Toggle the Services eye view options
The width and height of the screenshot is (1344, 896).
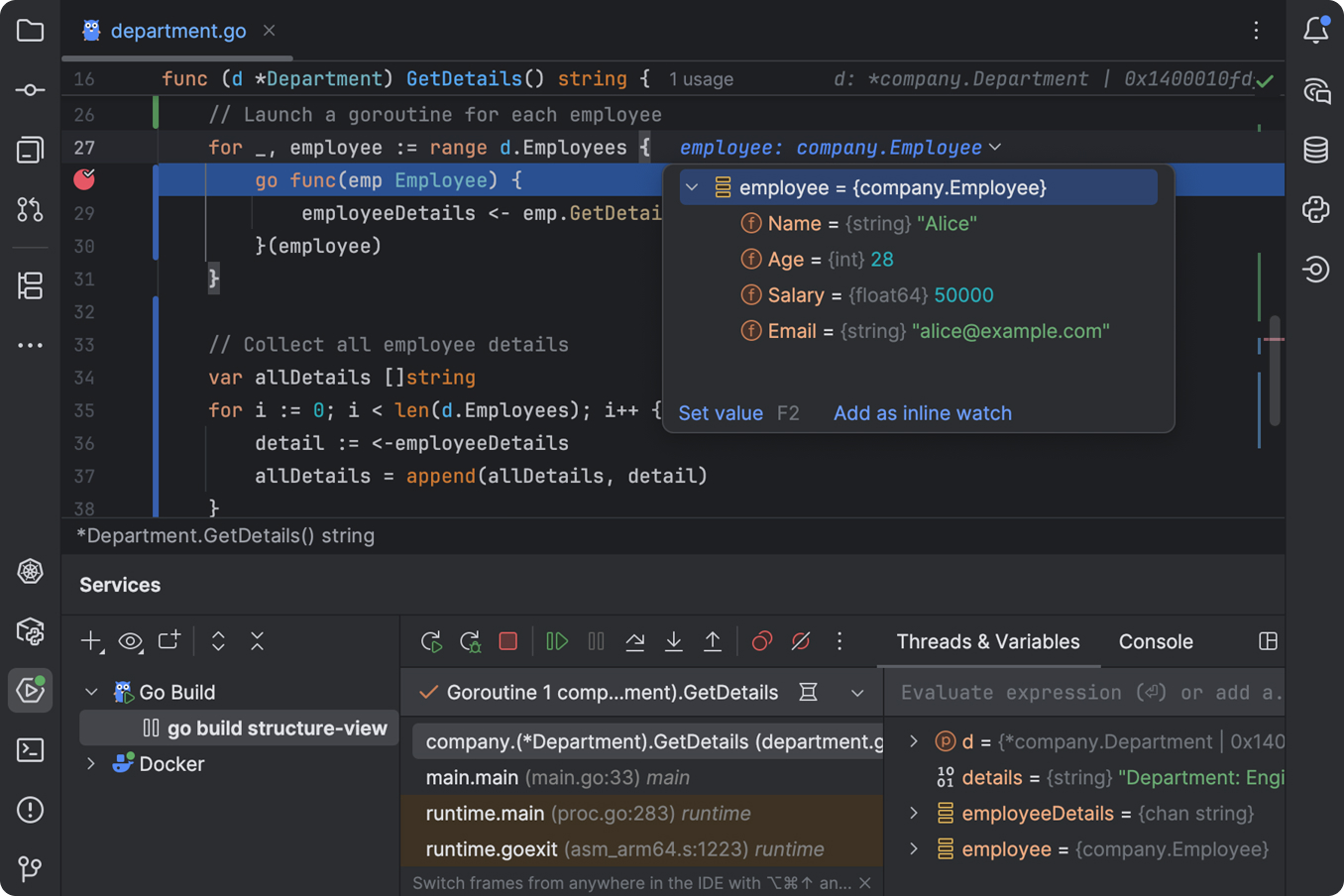click(130, 641)
